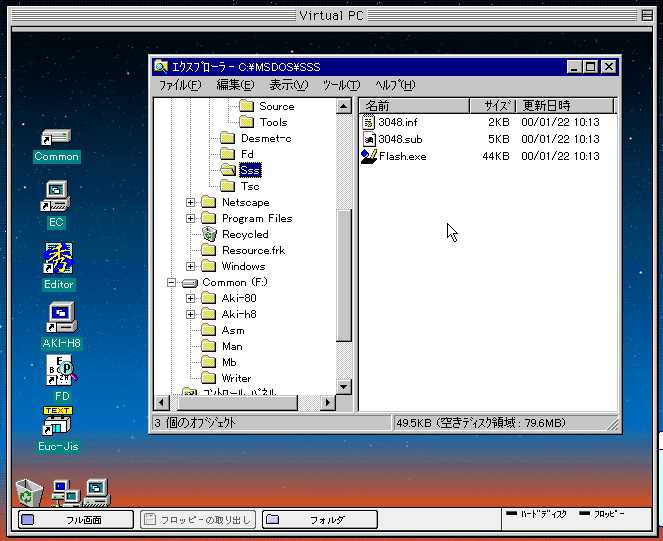Click the Asm folder icon
This screenshot has height=541, width=663.
pos(208,330)
